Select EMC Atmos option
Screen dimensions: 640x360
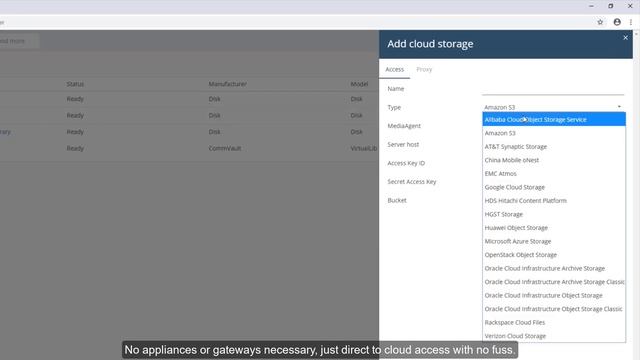554,173
